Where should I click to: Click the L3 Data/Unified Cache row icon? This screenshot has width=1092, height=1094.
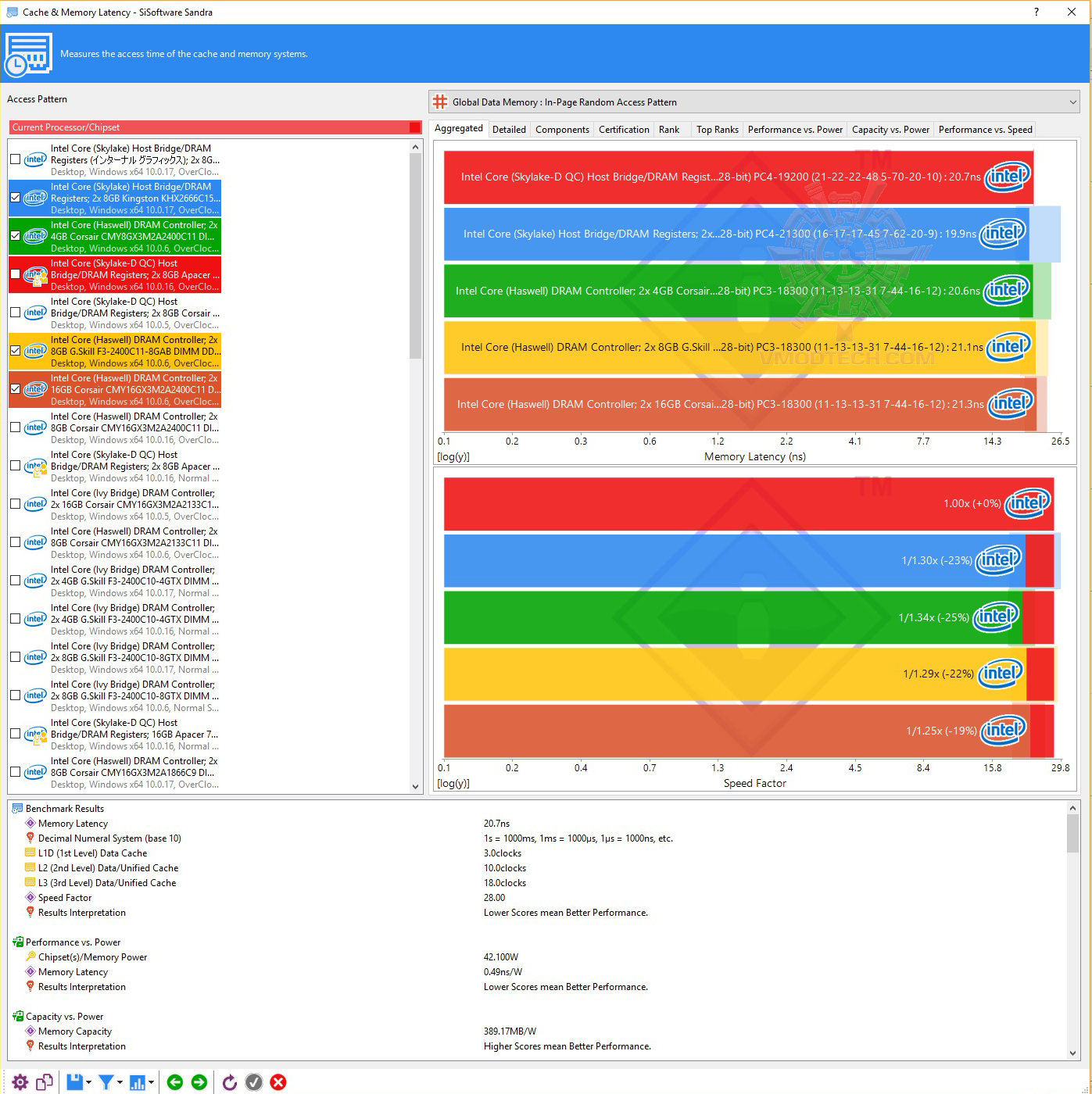(x=30, y=883)
